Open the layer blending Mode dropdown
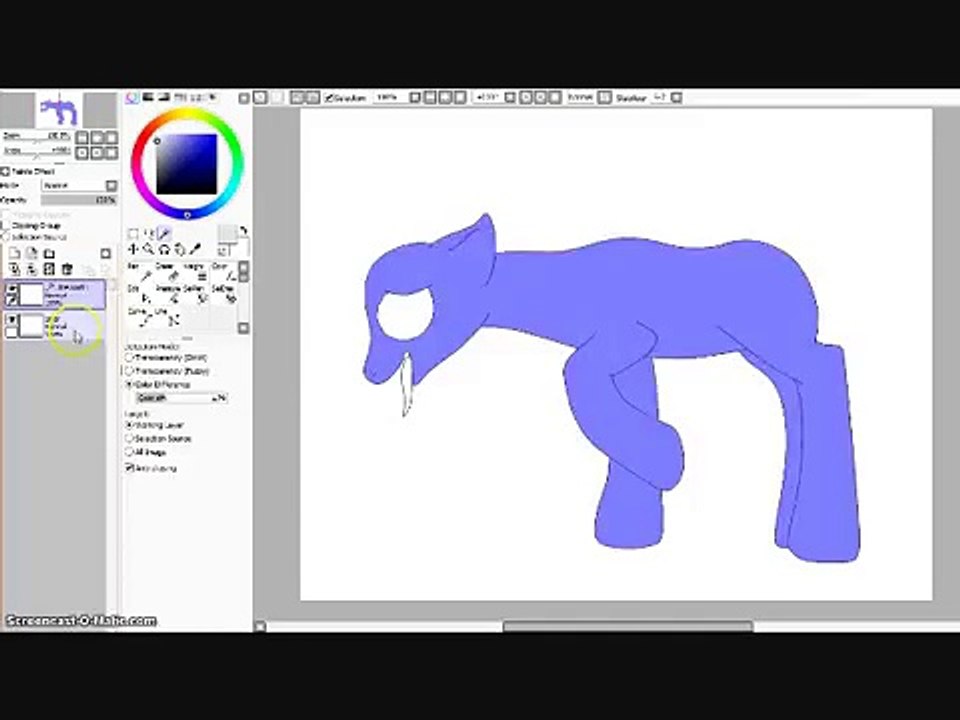 coord(79,185)
